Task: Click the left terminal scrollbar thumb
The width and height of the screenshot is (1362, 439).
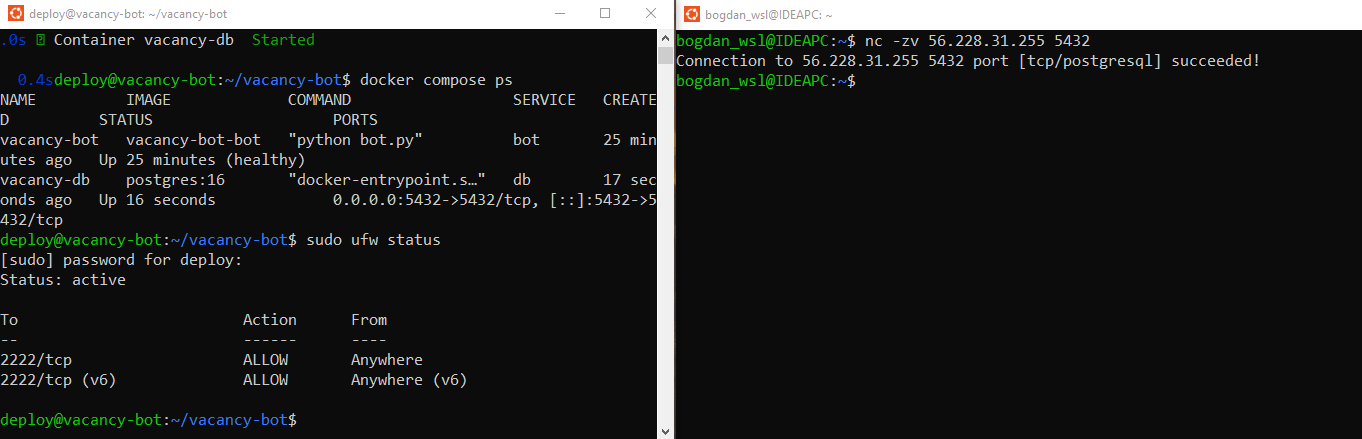Action: coord(666,56)
